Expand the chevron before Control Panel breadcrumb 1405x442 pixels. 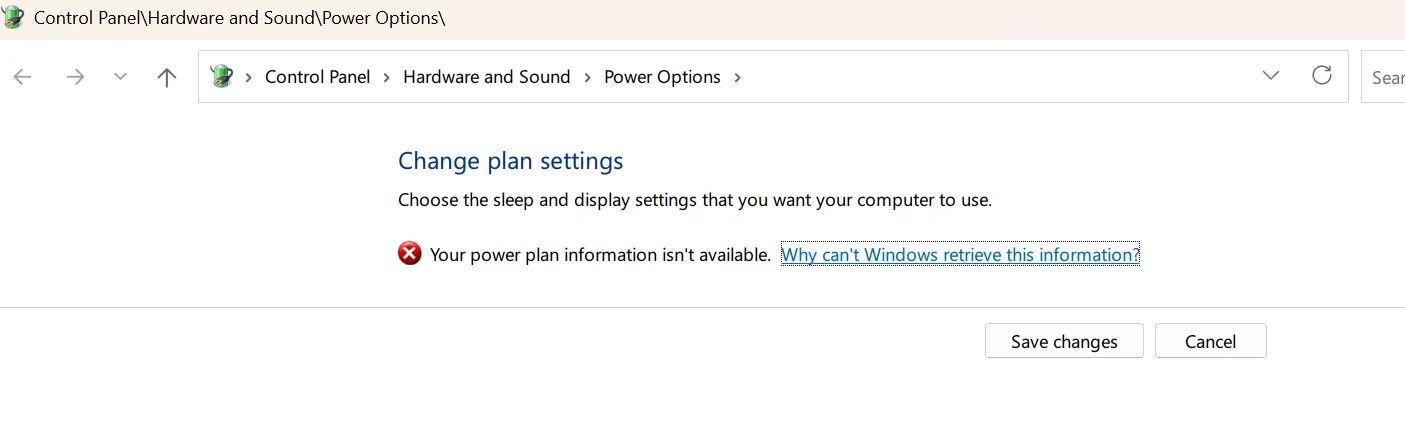248,77
